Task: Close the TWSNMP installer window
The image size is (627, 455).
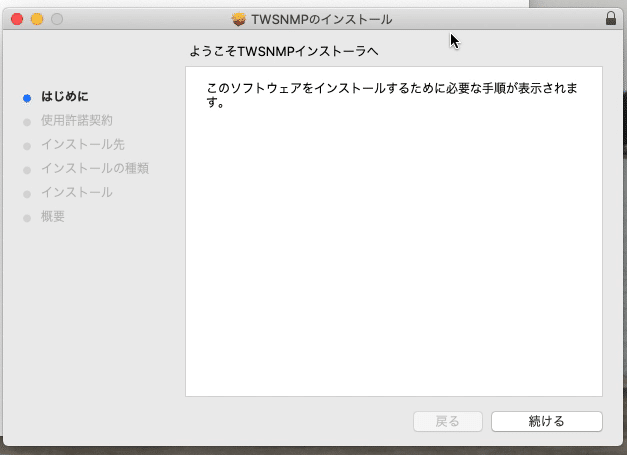Action: pos(17,19)
